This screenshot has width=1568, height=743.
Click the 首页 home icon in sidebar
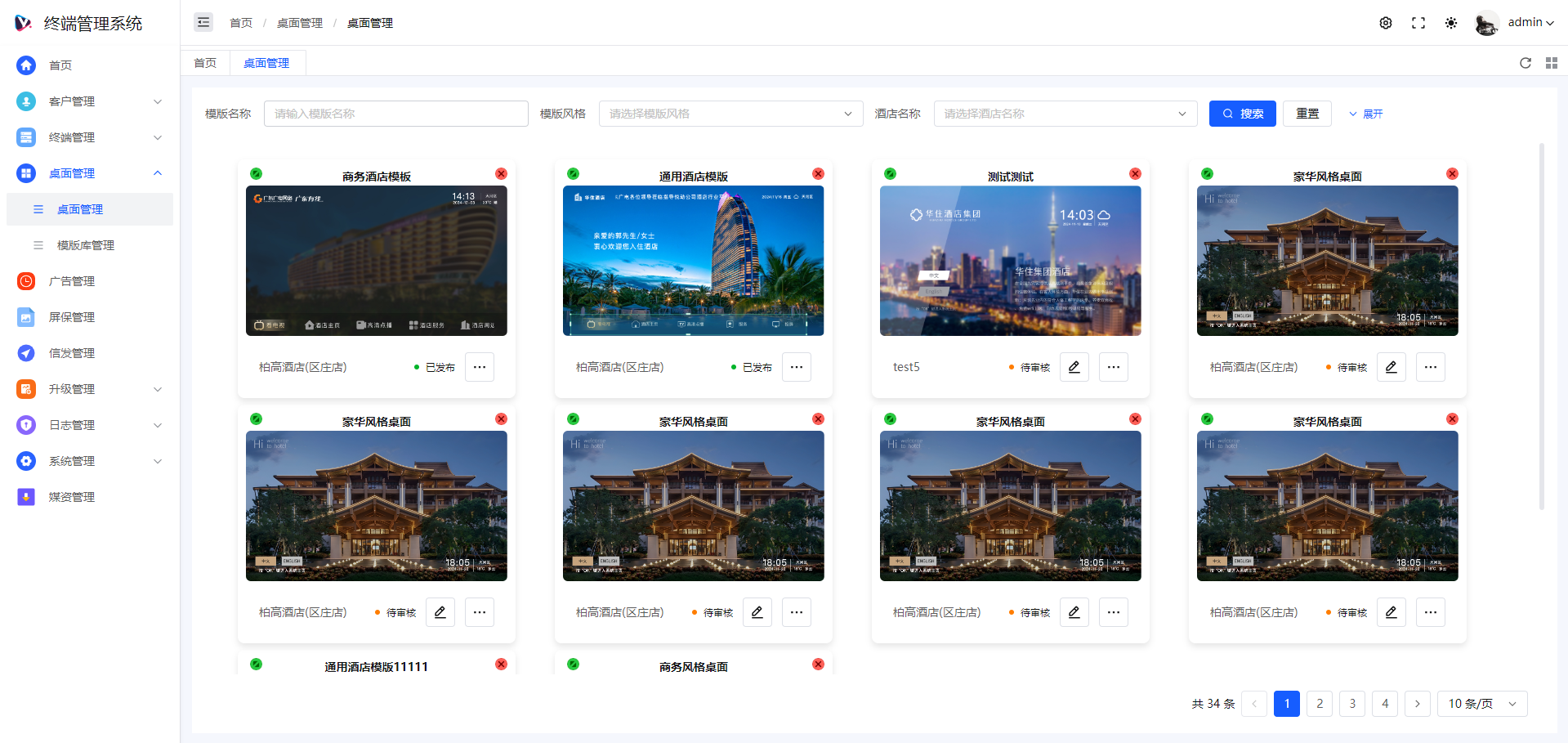[26, 65]
